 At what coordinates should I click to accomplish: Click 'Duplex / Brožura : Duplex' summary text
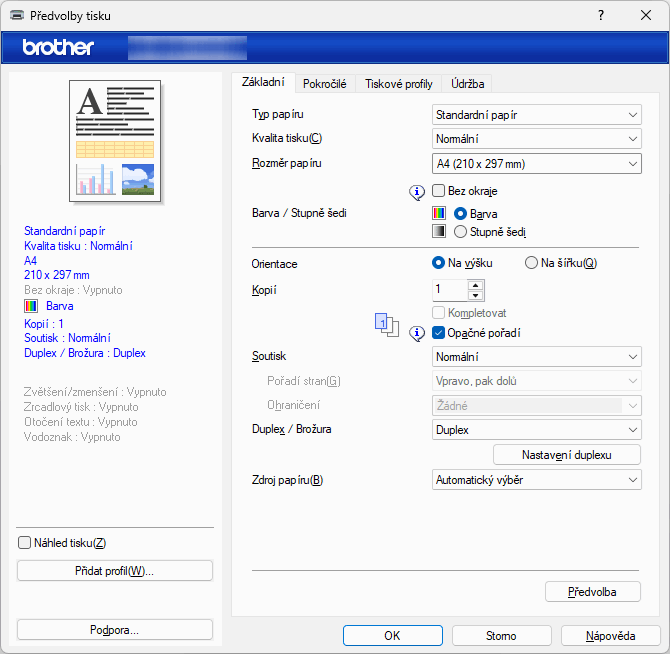click(85, 353)
